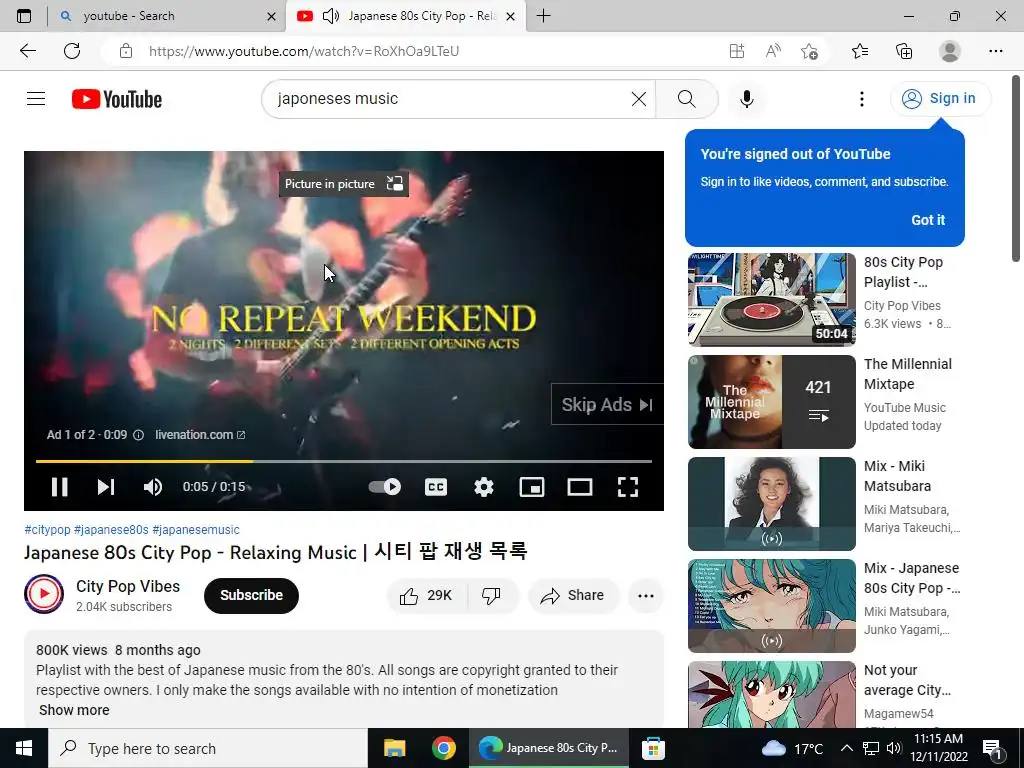This screenshot has height=768, width=1024.
Task: Enable theater mode
Action: 580,487
